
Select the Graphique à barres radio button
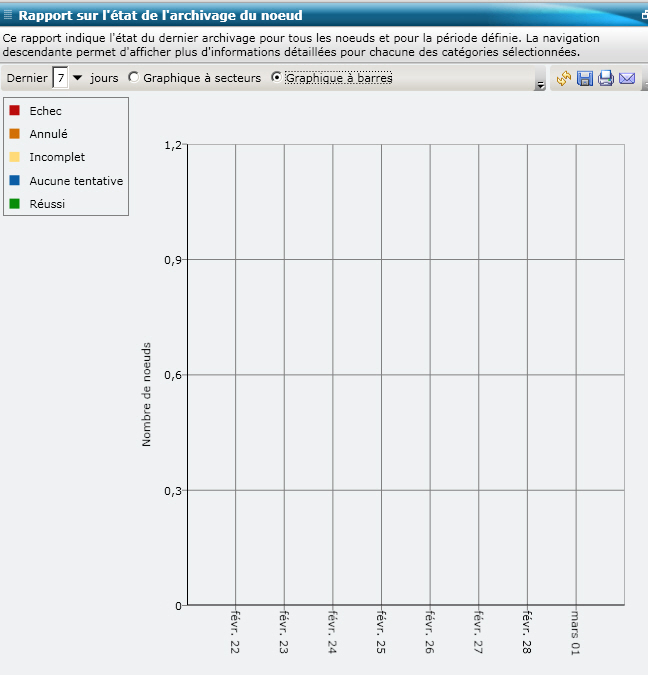tap(276, 77)
